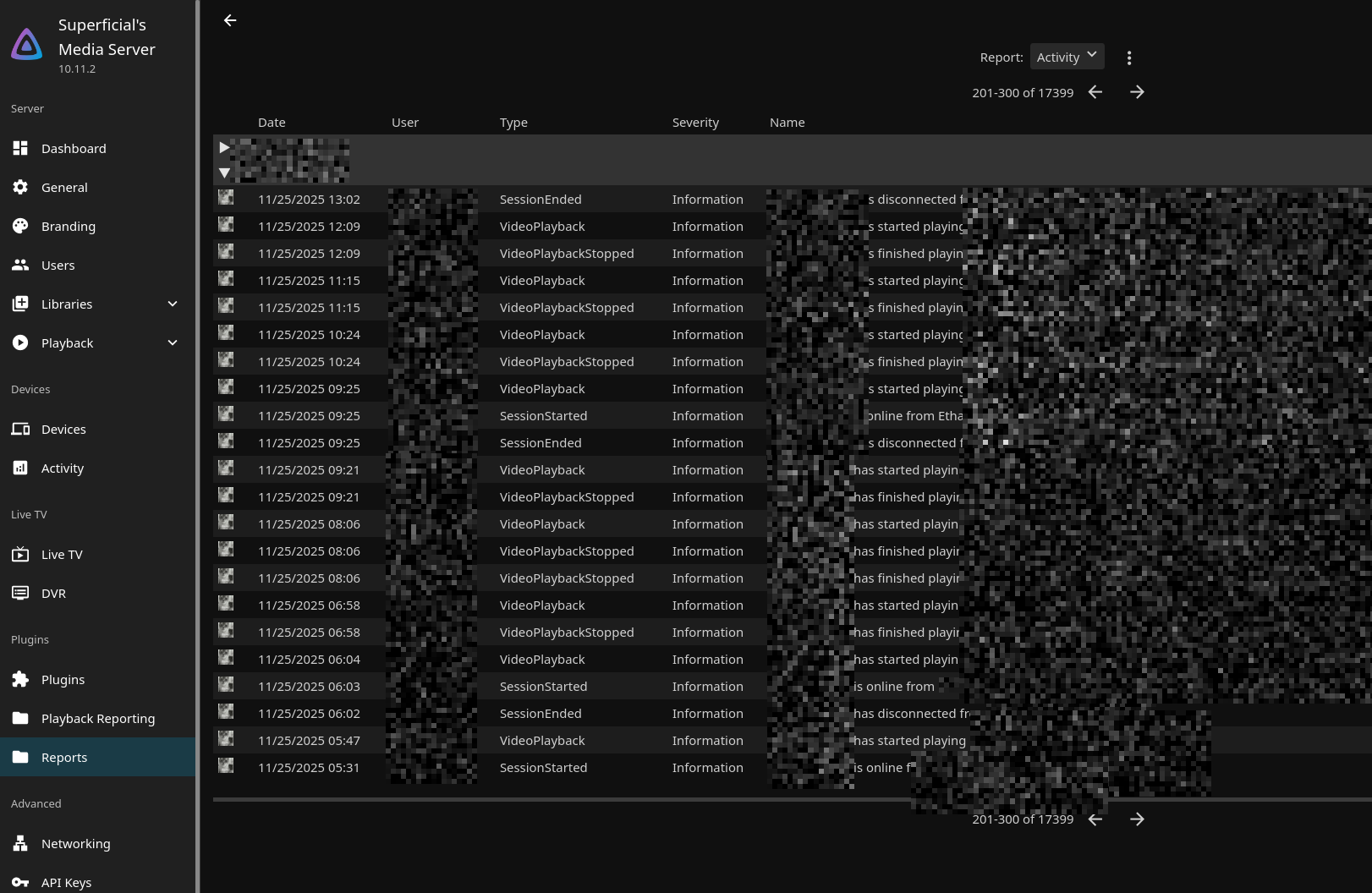Click the Jellyfin server logo
This screenshot has height=893, width=1372.
[x=27, y=45]
